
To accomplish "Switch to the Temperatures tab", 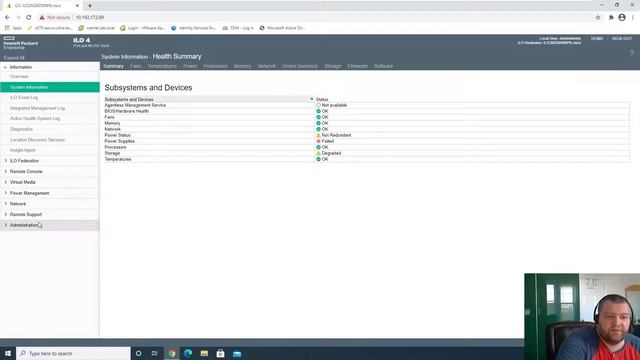I will tap(162, 66).
